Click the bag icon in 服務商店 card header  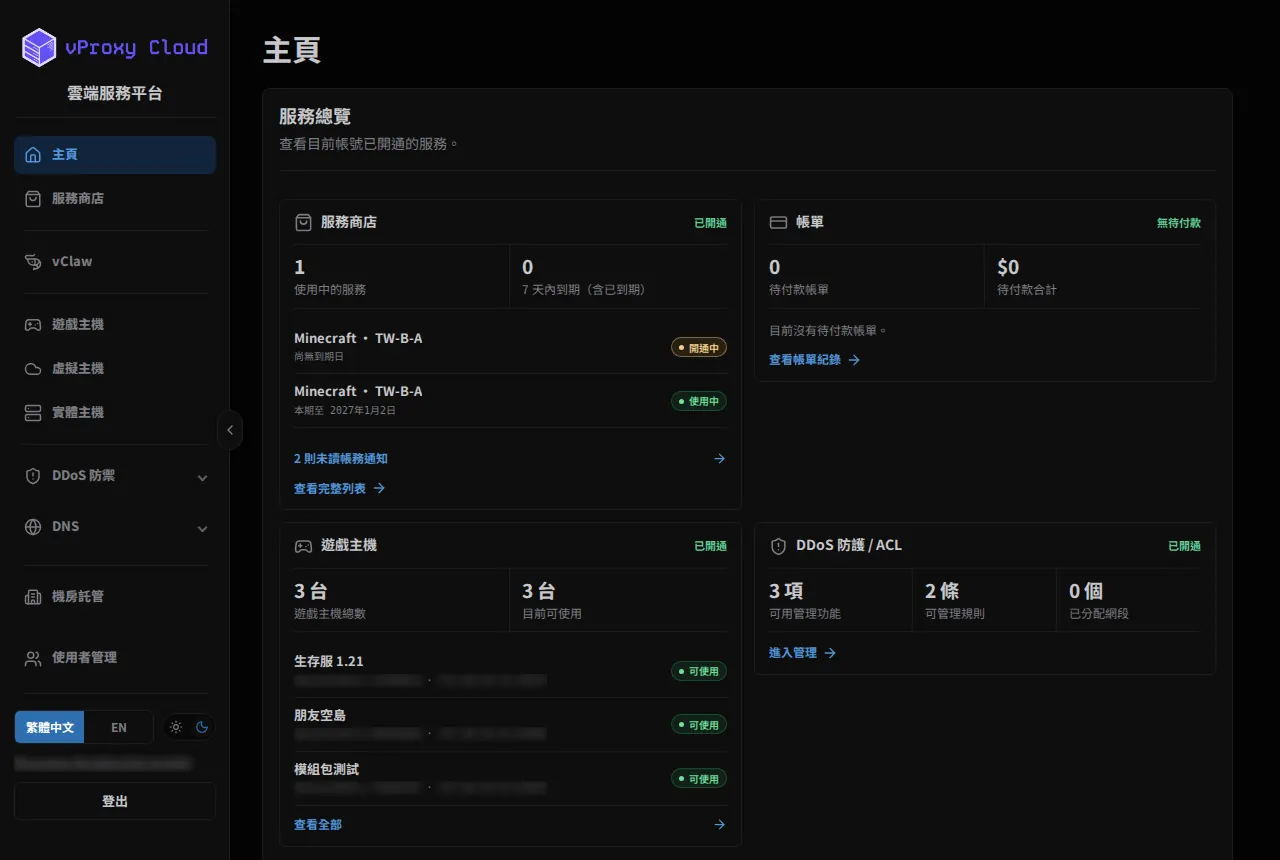pyautogui.click(x=303, y=223)
